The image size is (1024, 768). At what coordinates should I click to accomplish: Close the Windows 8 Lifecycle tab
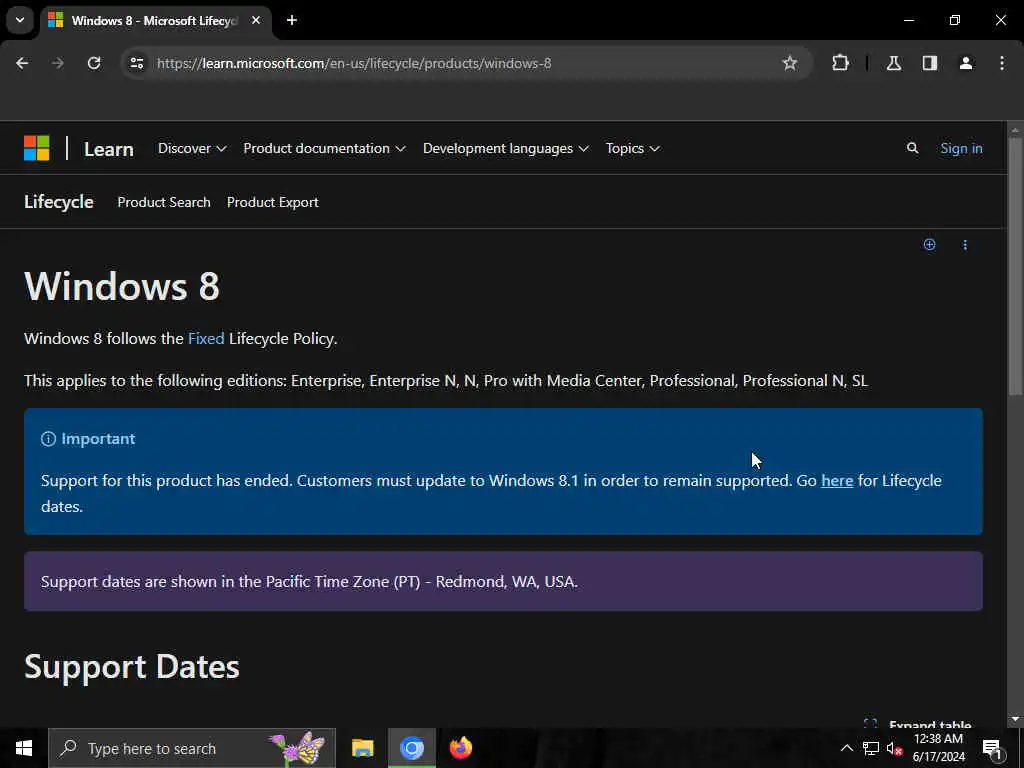256,20
